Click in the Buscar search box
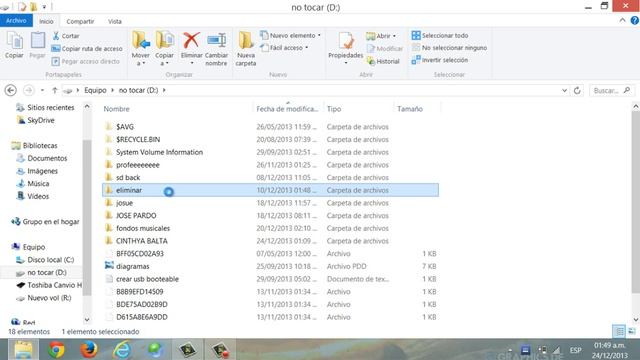Image resolution: width=640 pixels, height=360 pixels. (611, 90)
